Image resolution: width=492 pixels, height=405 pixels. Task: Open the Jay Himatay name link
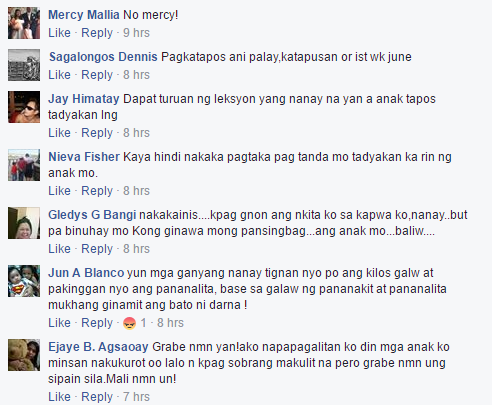tap(84, 99)
